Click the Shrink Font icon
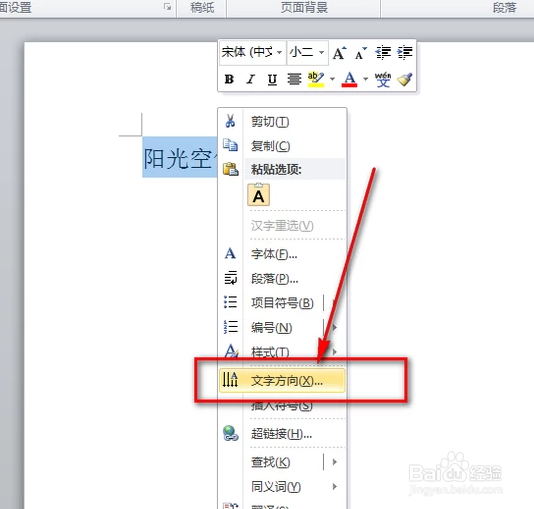Viewport: 534px width, 509px height. 361,53
